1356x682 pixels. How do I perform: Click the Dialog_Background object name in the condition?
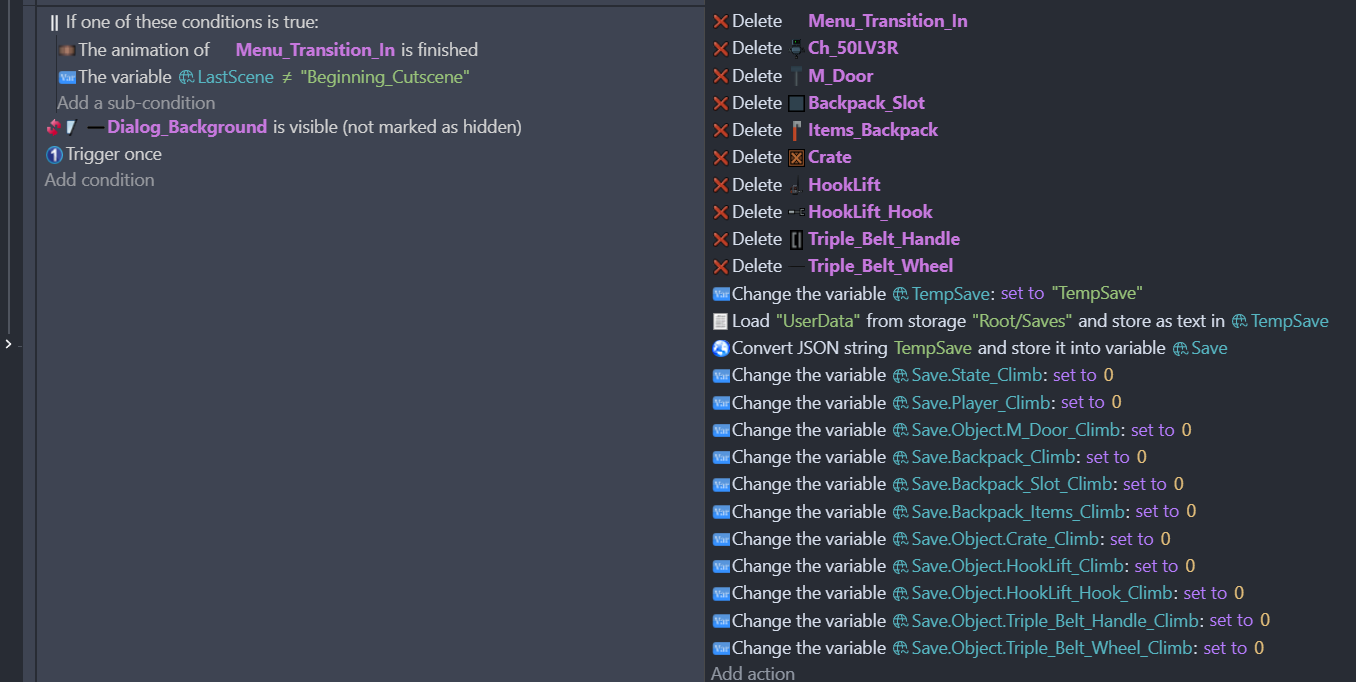pyautogui.click(x=187, y=127)
